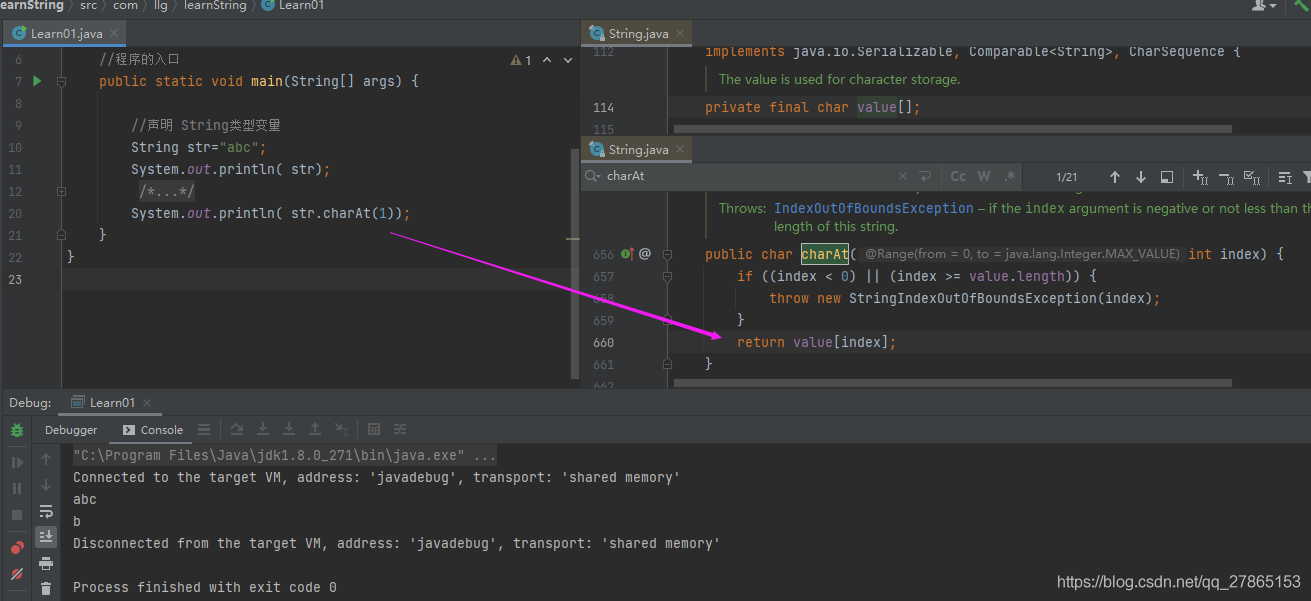Click the Stop process icon

coord(16,516)
